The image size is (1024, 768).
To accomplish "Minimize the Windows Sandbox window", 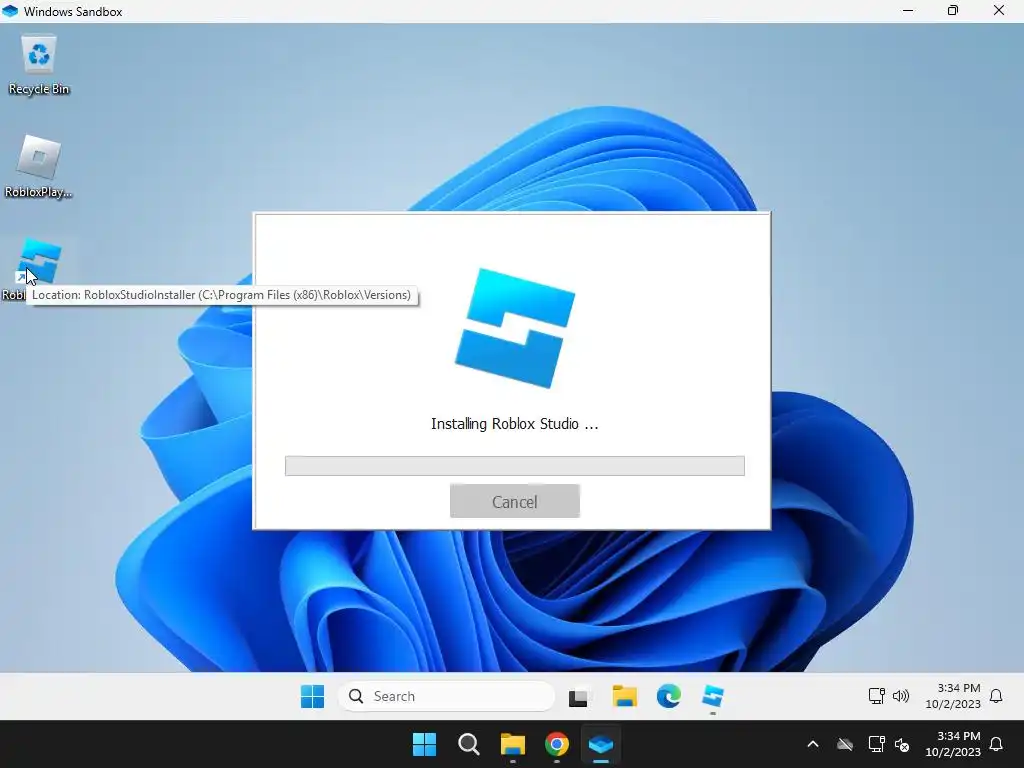I will coord(908,10).
